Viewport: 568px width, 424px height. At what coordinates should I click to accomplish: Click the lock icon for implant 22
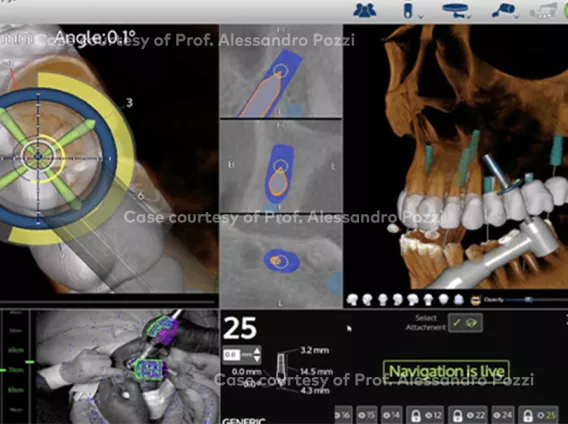pyautogui.click(x=458, y=415)
